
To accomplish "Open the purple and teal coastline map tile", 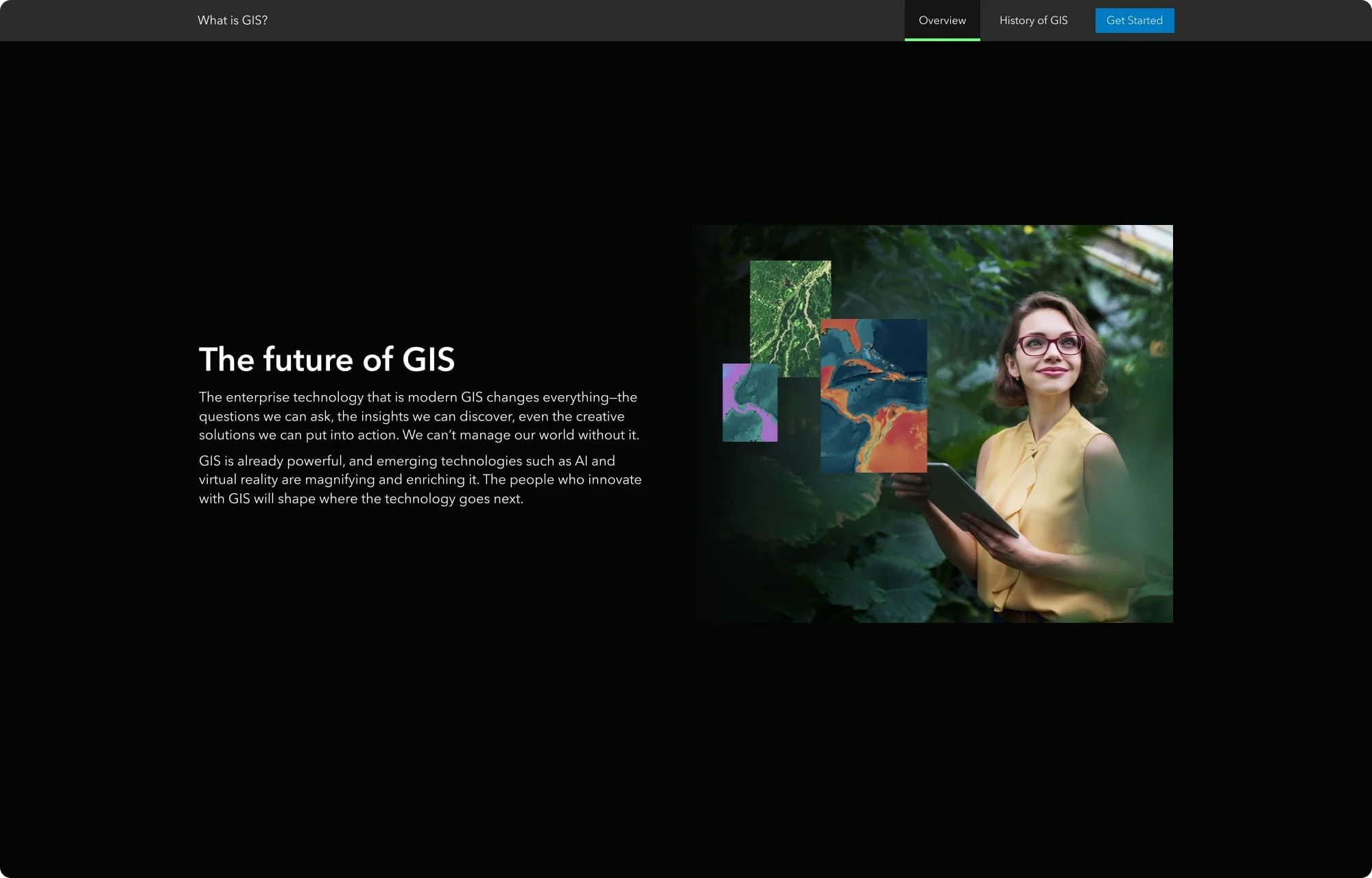I will point(749,403).
